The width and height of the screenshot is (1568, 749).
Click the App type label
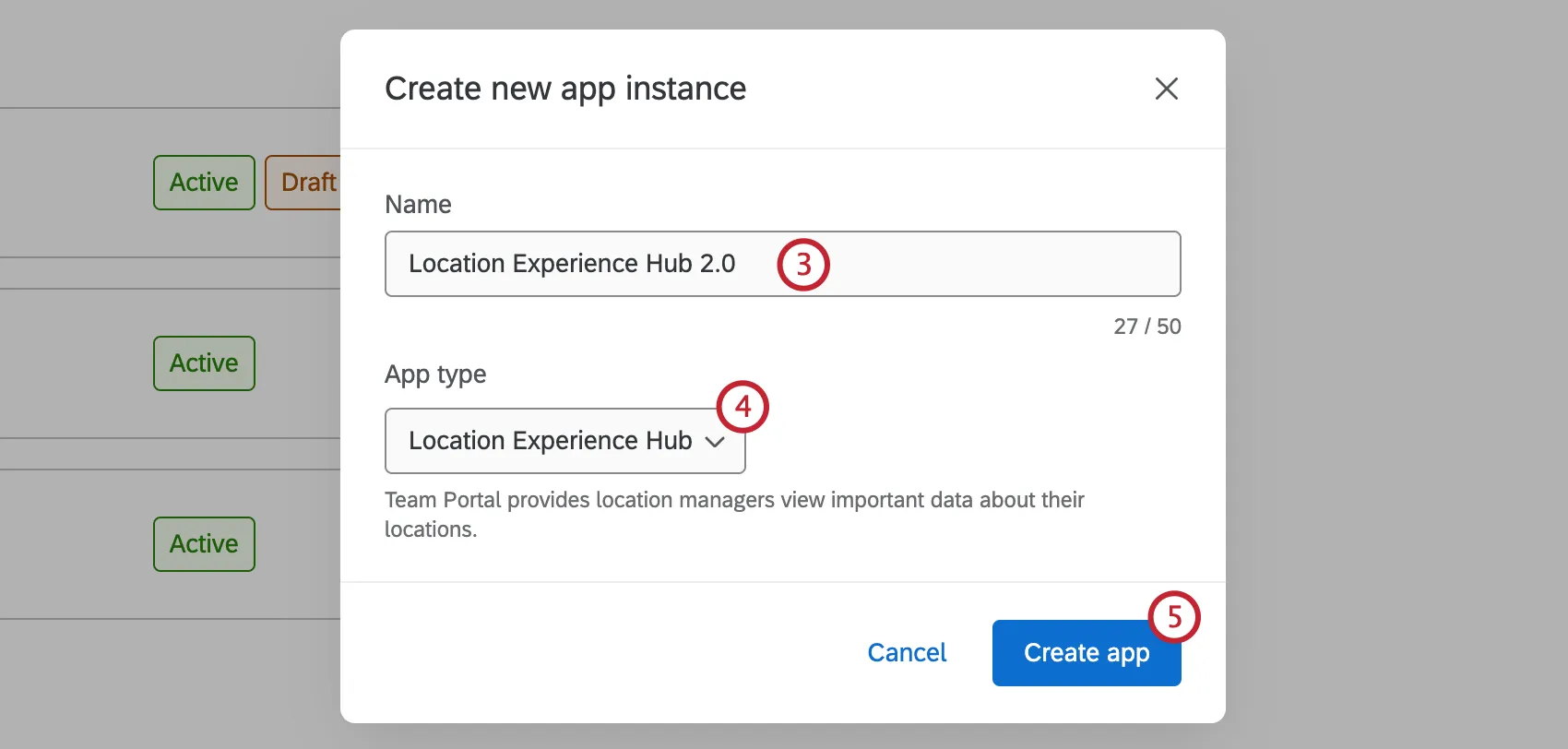(435, 374)
